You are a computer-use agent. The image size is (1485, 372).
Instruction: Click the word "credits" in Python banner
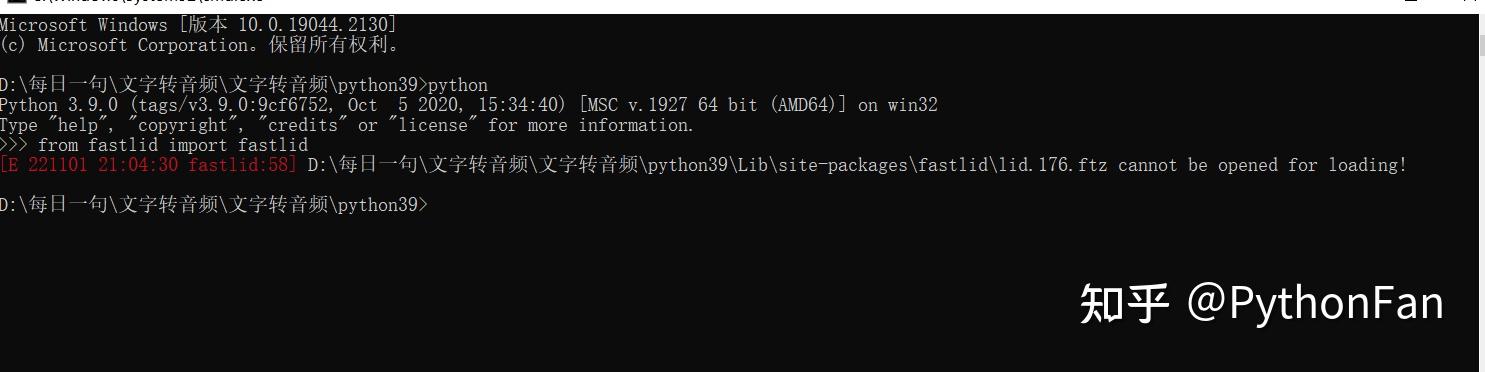tap(303, 125)
